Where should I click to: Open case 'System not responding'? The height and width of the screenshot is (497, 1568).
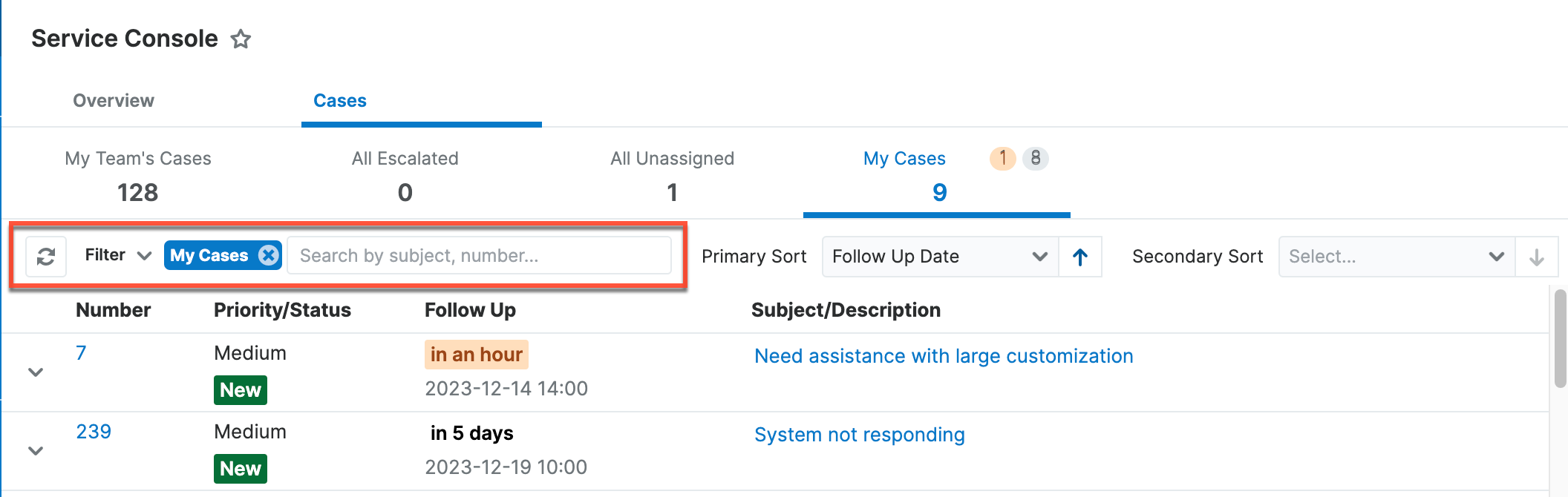pyautogui.click(x=859, y=435)
